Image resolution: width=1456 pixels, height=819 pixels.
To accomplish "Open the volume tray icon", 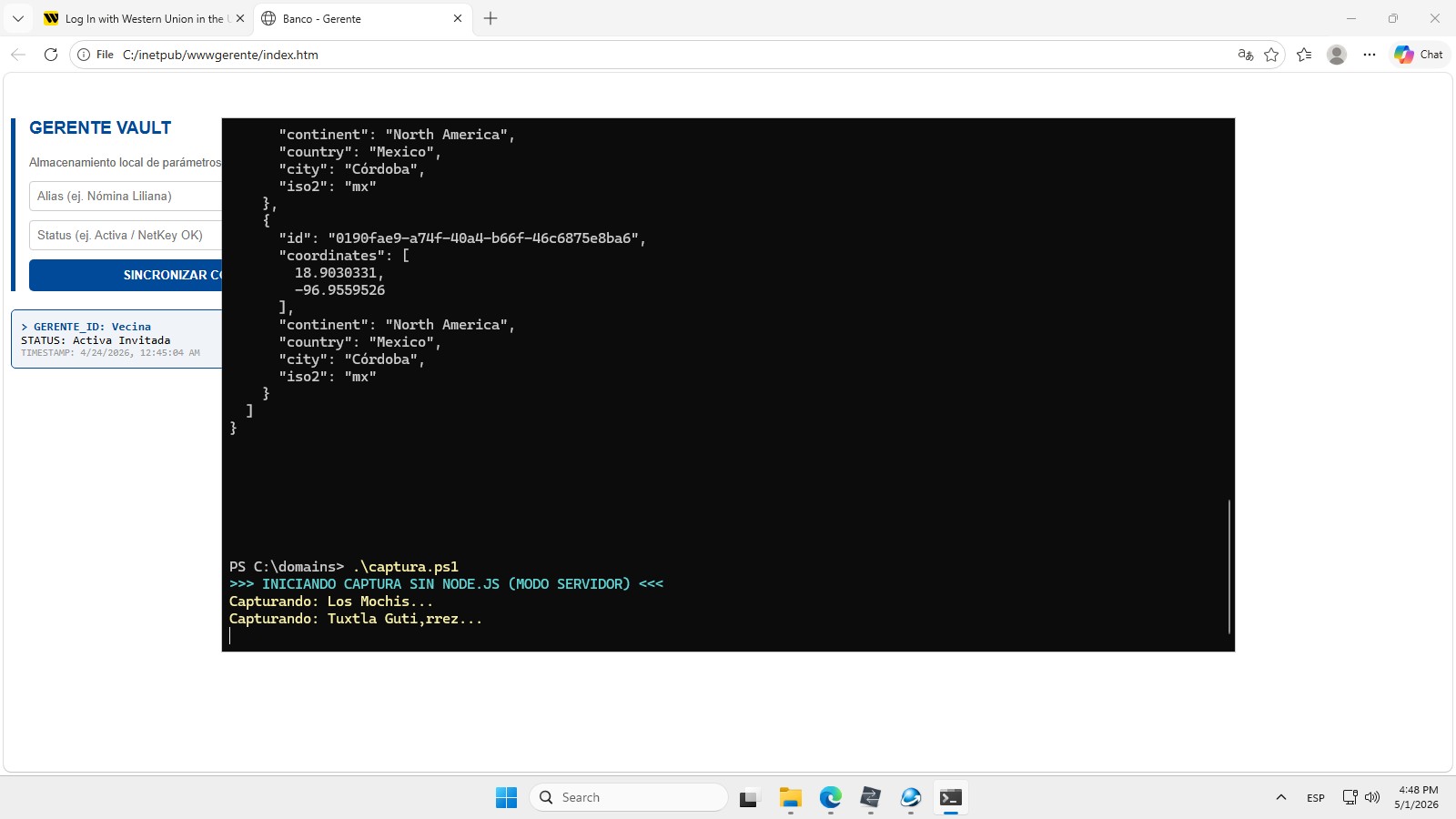I will [x=1372, y=798].
